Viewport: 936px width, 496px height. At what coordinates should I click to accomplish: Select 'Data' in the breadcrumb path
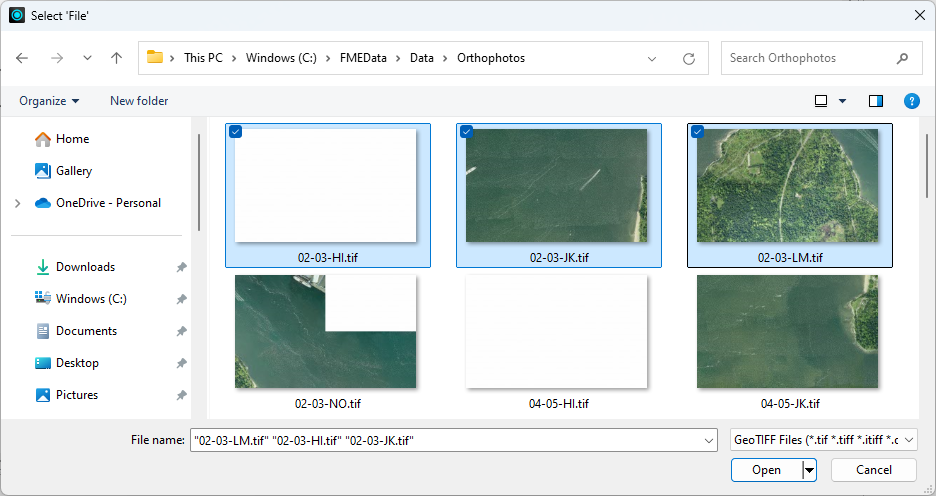coord(421,58)
